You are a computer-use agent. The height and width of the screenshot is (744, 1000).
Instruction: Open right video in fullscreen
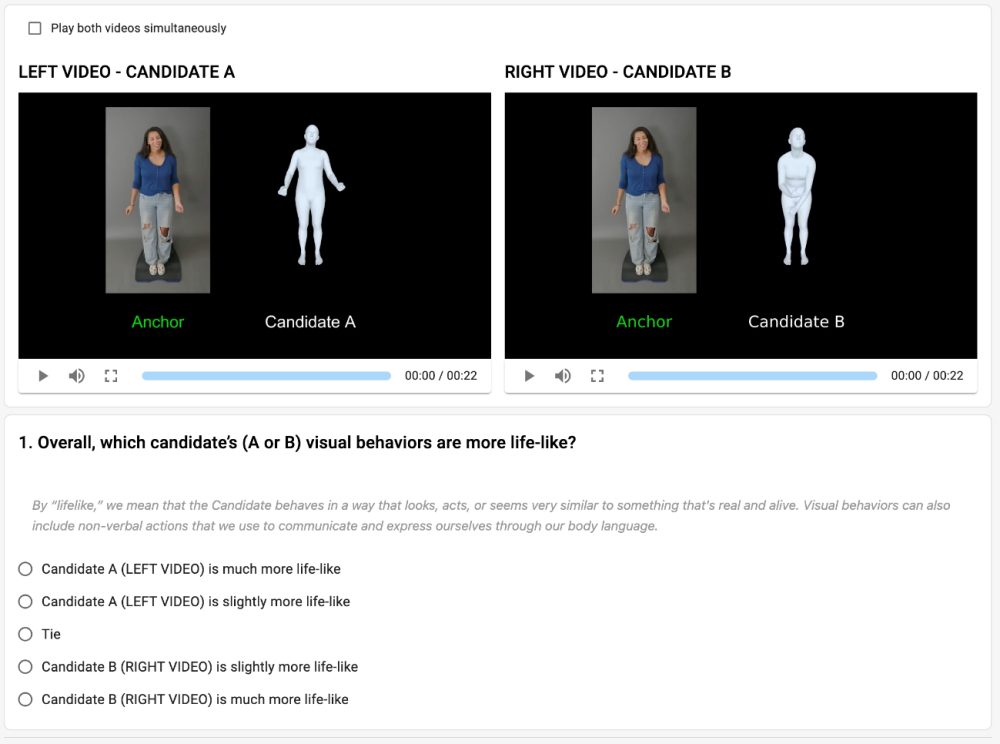point(597,376)
